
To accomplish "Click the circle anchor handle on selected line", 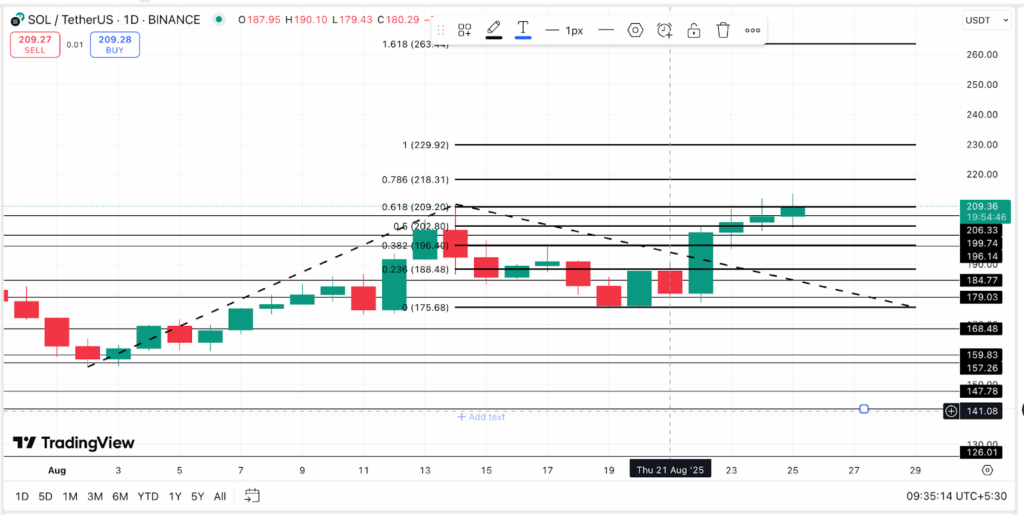I will (864, 409).
